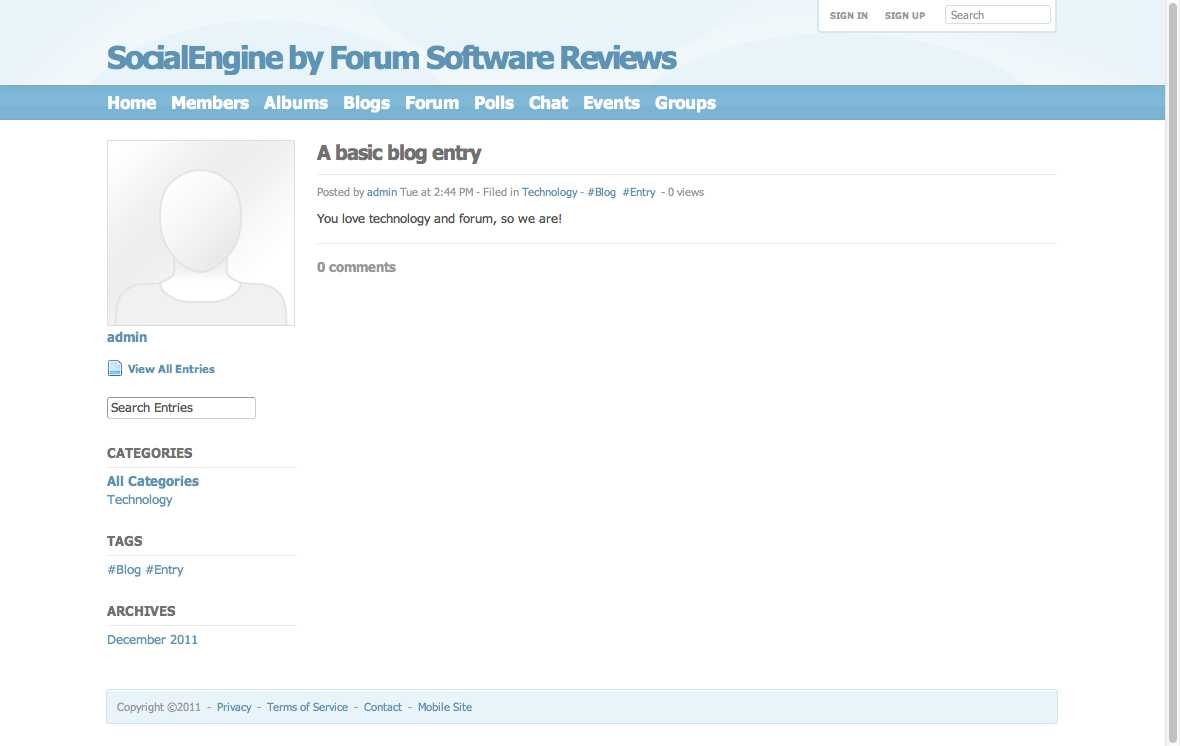
Task: Open admin link in the Posted by line
Action: point(382,192)
